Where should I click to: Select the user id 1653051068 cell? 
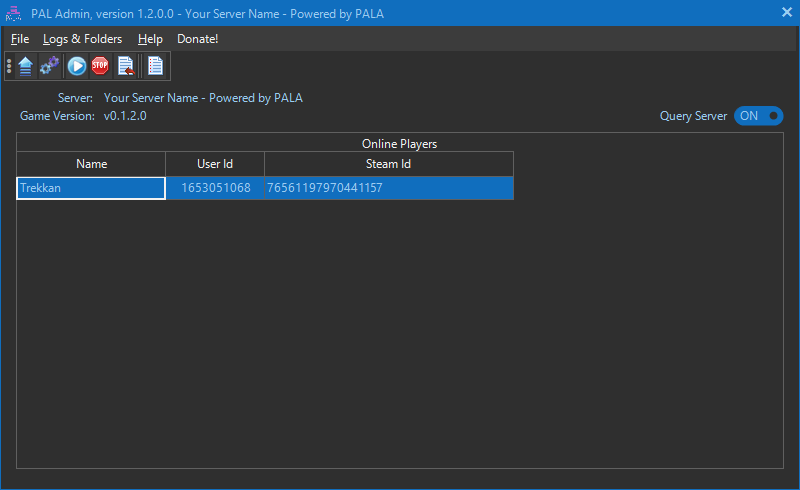pyautogui.click(x=215, y=188)
